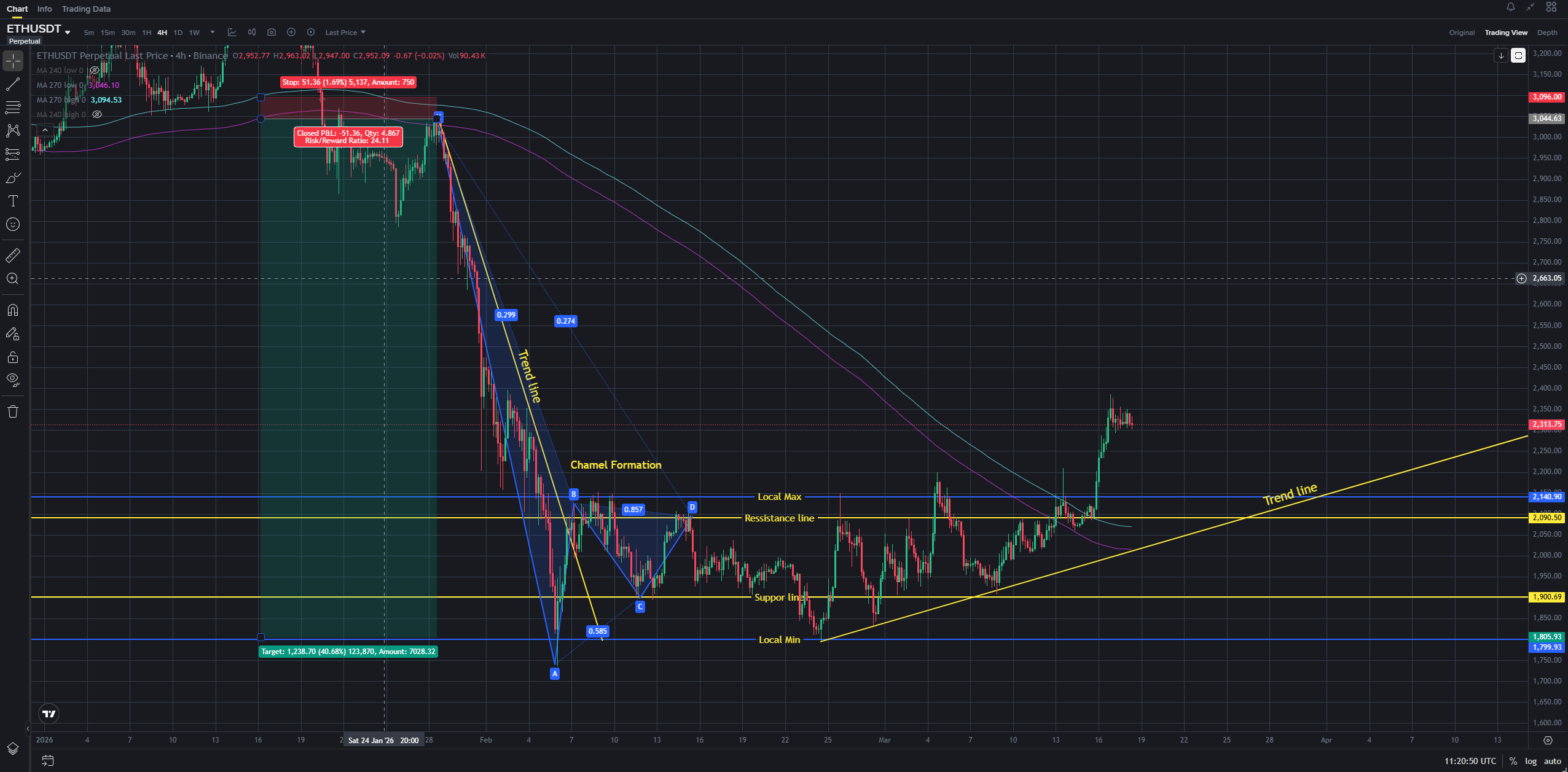Open the ruler measure tool
The image size is (1568, 772).
[13, 255]
